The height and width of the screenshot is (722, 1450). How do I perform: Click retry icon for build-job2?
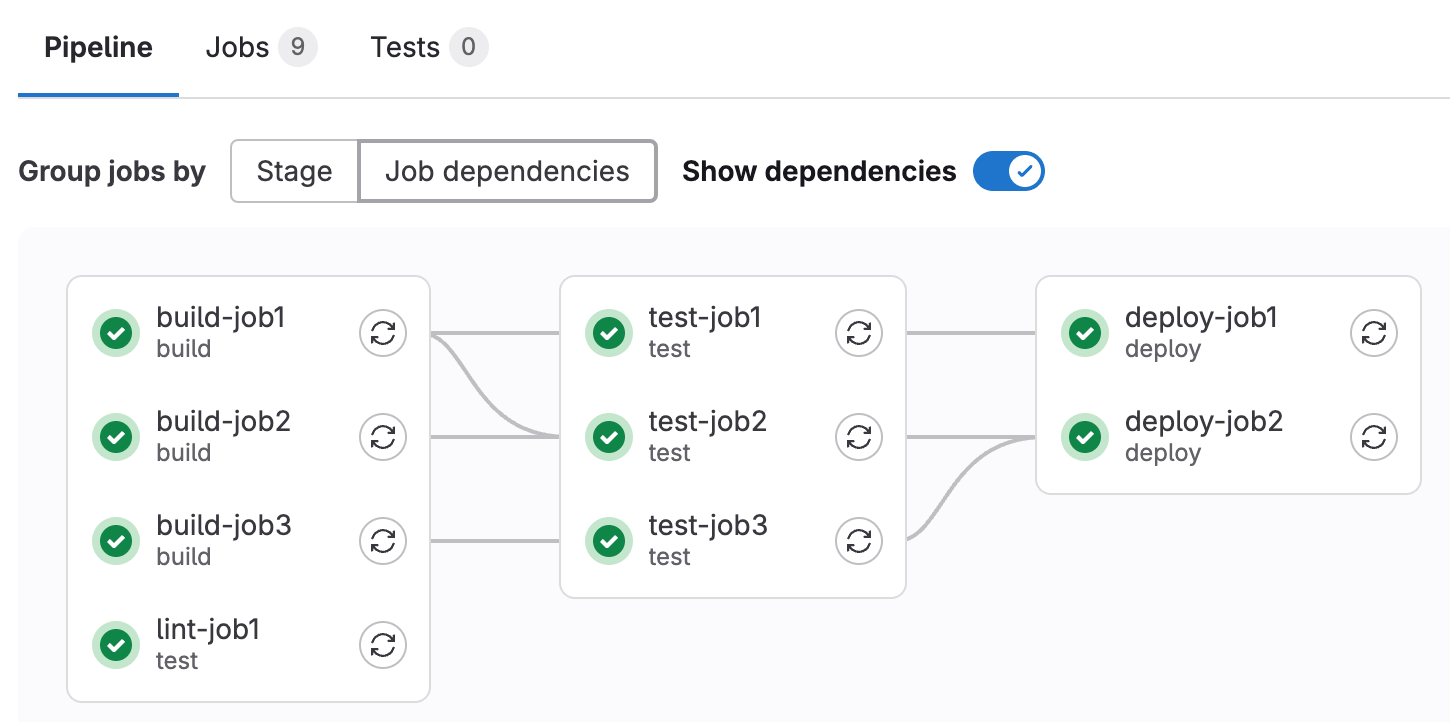pos(383,437)
